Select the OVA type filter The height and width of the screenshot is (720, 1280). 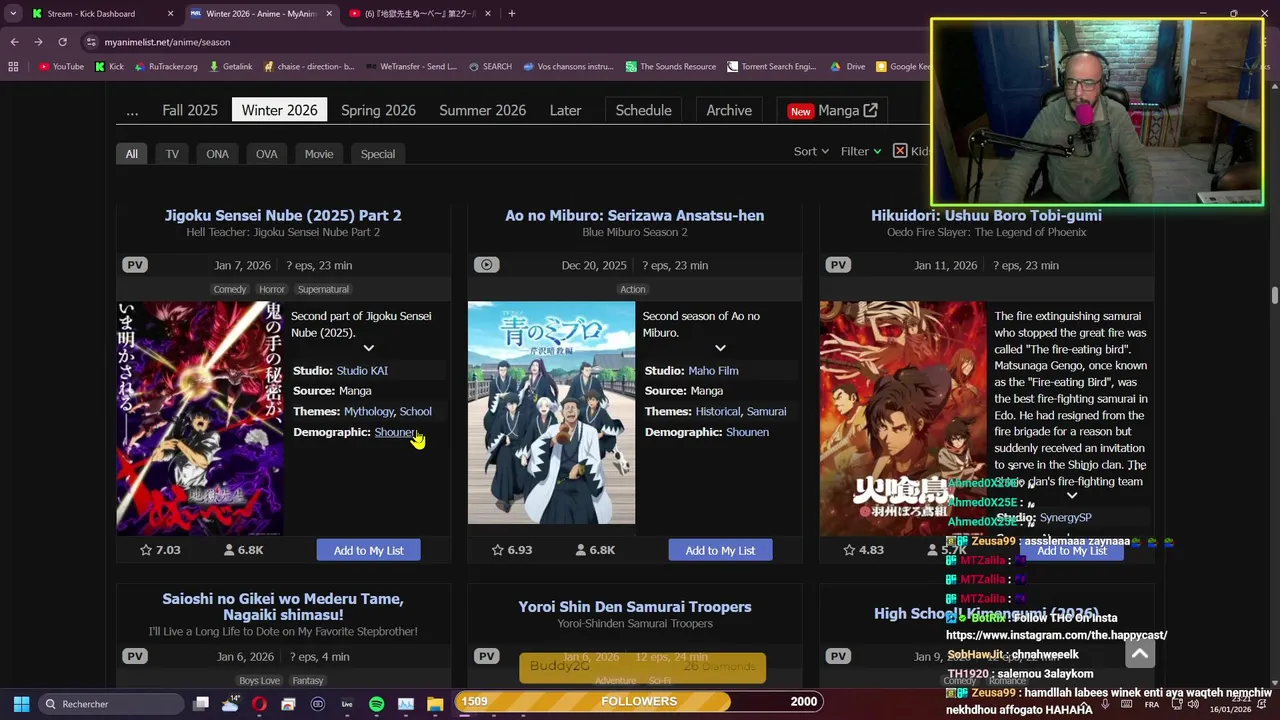pyautogui.click(x=266, y=154)
